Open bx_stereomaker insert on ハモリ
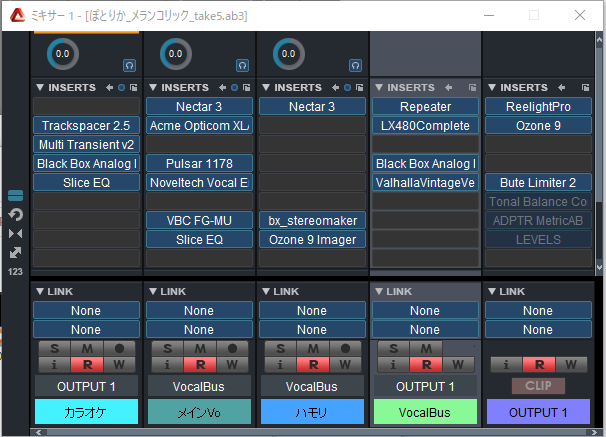This screenshot has height=437, width=606. click(312, 221)
